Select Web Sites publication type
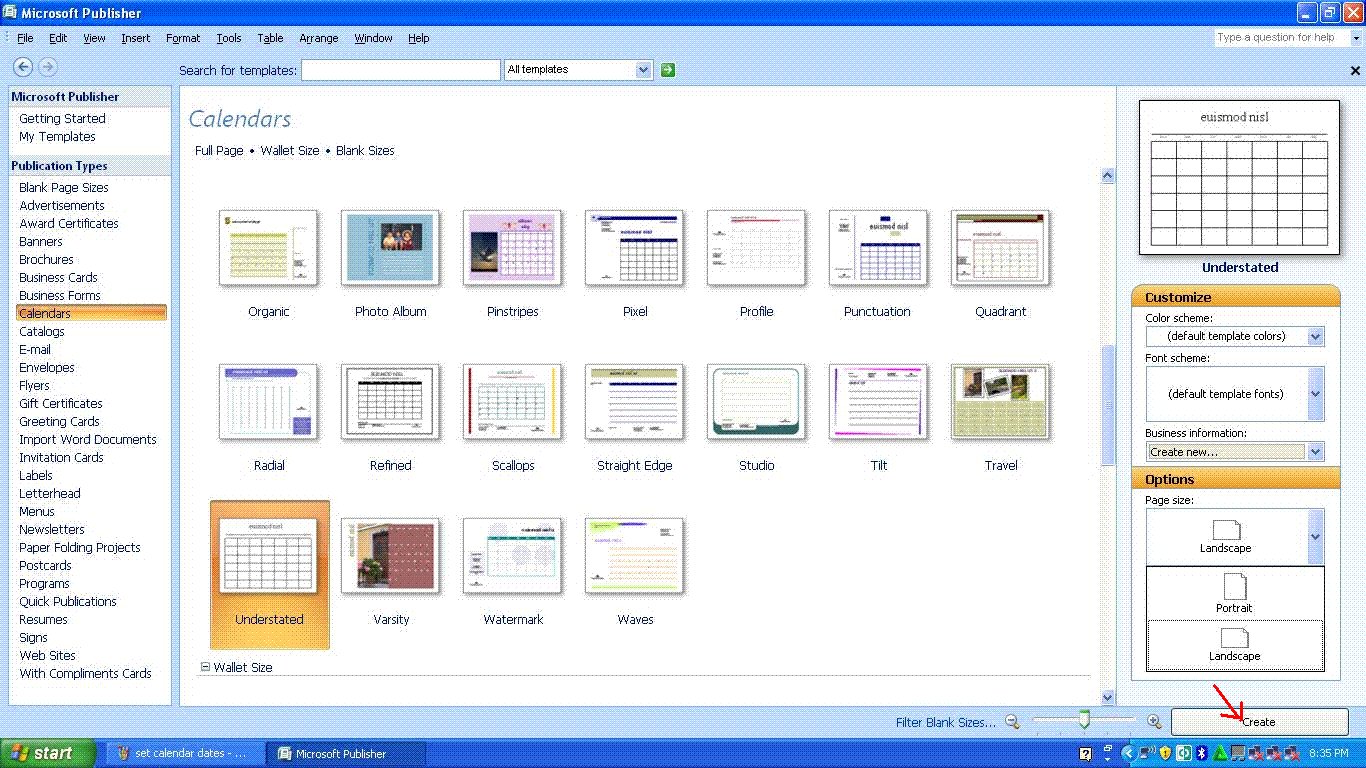Screen dimensions: 1366x768 pyautogui.click(x=47, y=655)
